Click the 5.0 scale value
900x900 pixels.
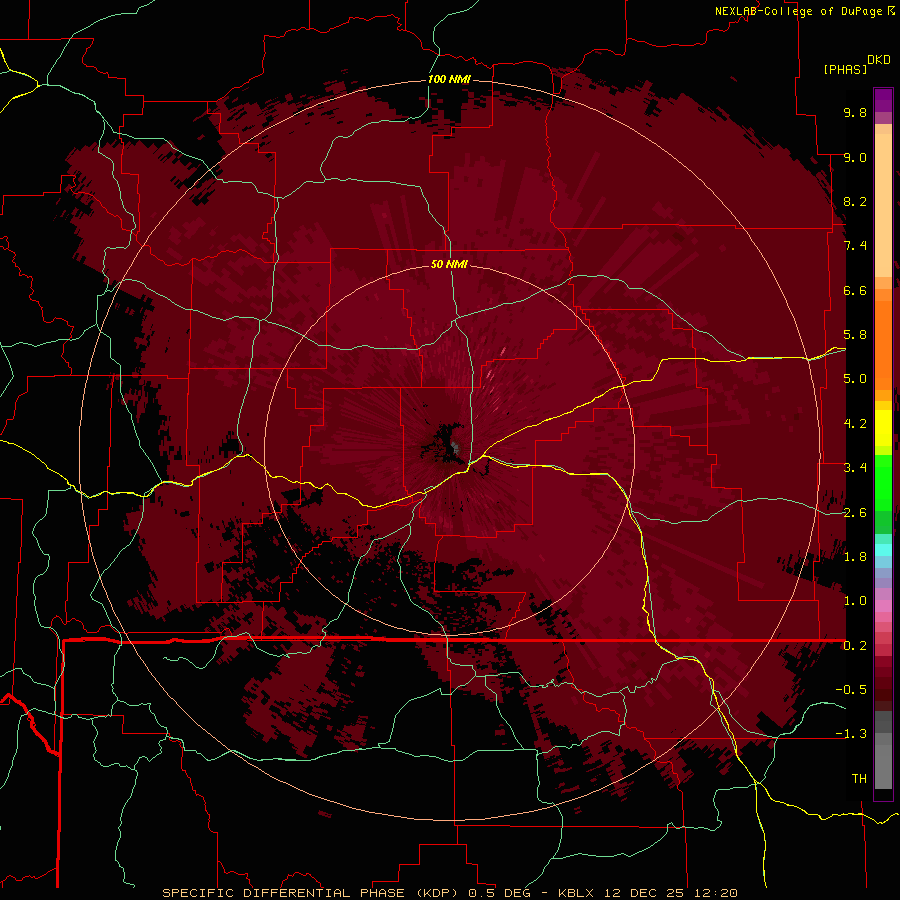(855, 379)
